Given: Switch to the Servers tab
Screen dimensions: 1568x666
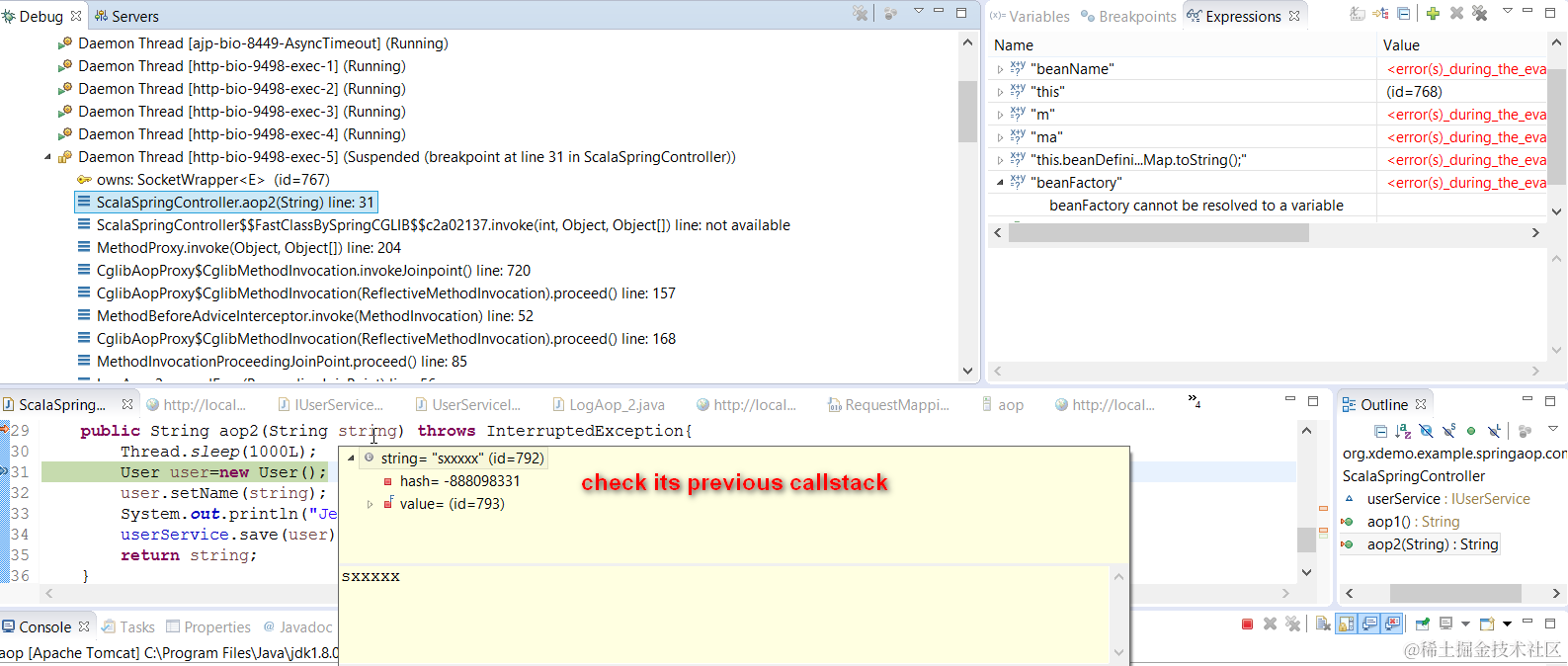Looking at the screenshot, I should (x=126, y=16).
